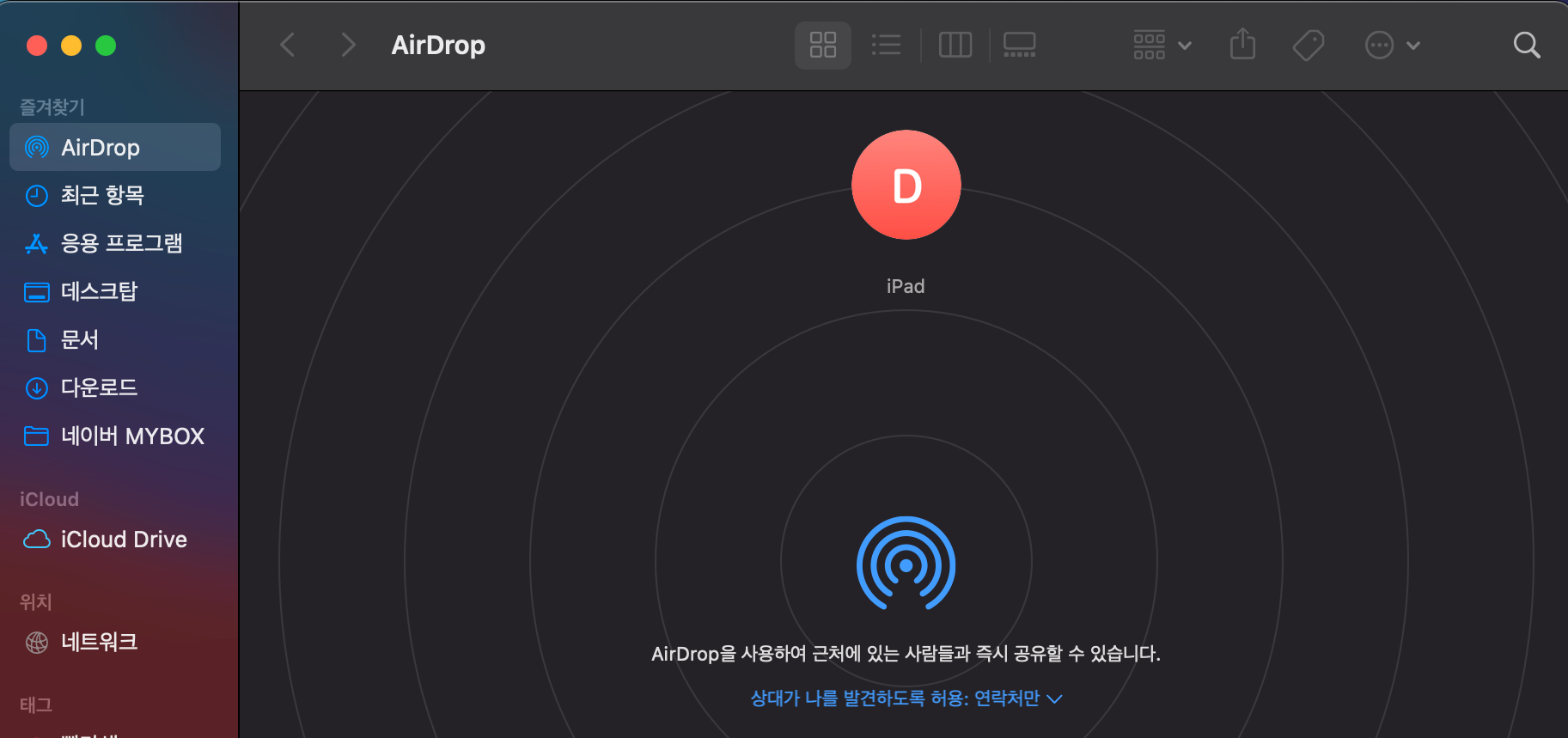Open iCloud Drive in sidebar
Image resolution: width=1568 pixels, height=738 pixels.
coord(115,540)
